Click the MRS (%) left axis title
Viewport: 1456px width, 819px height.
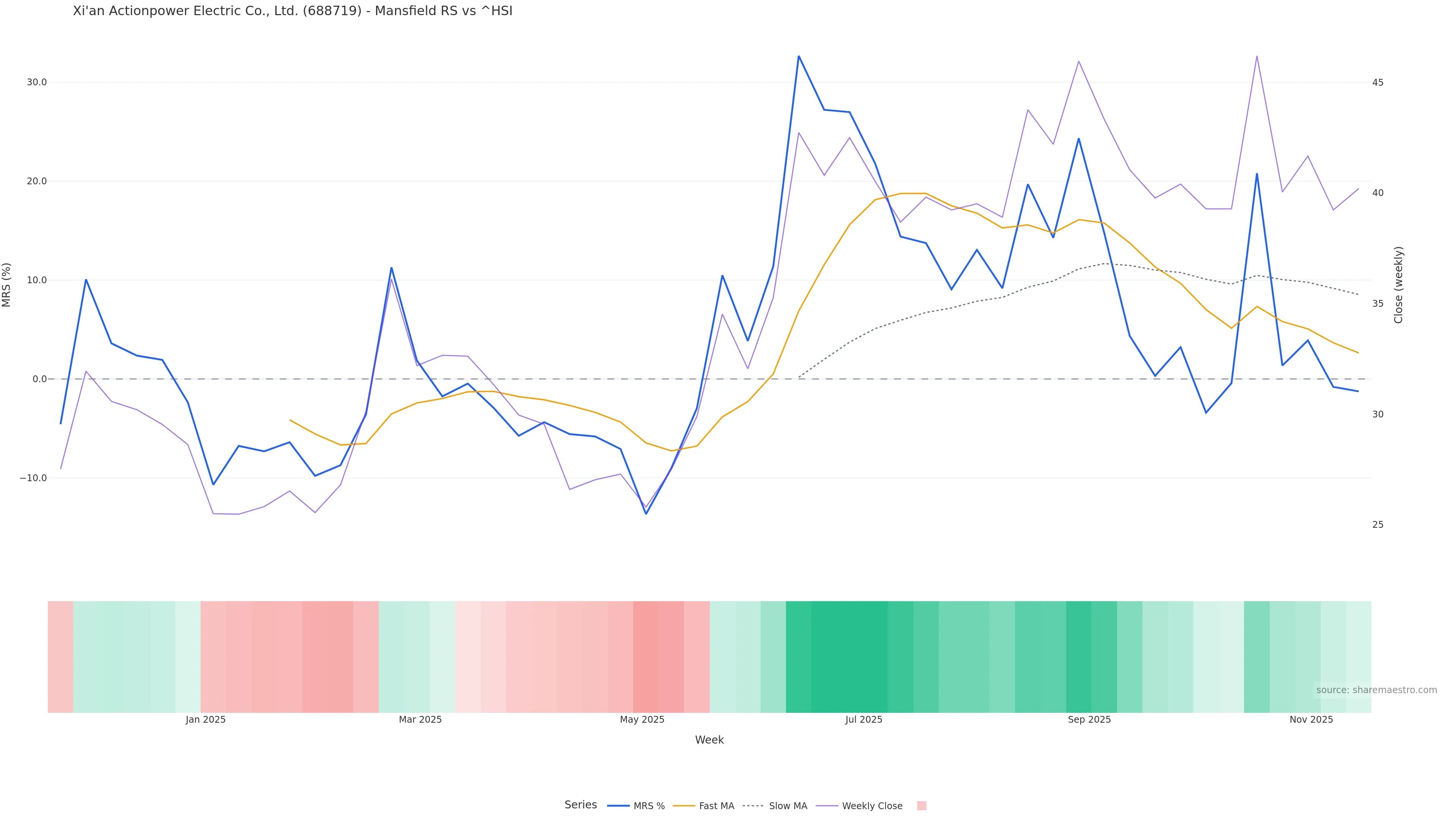(7, 285)
